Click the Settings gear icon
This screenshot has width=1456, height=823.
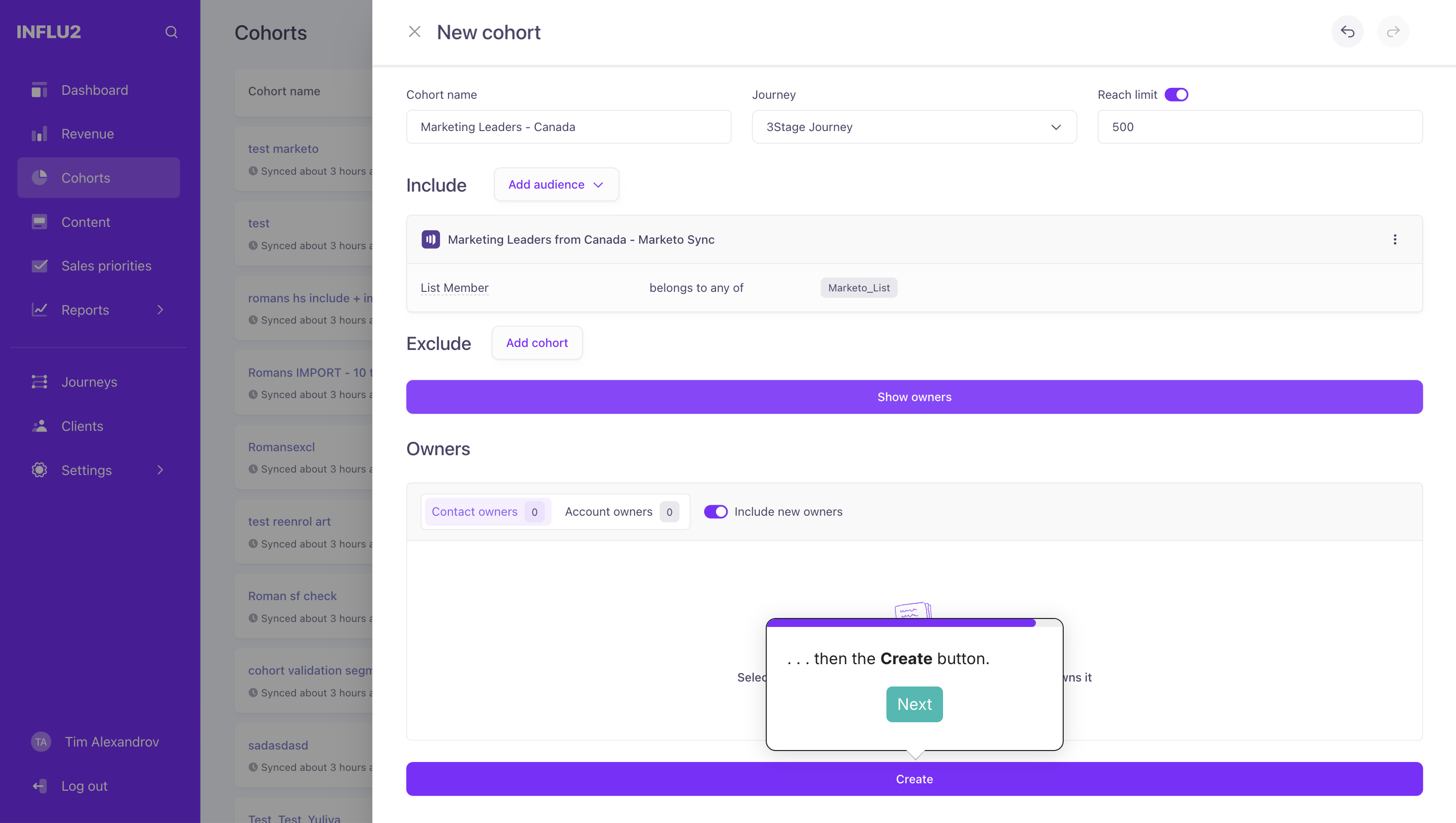(39, 470)
